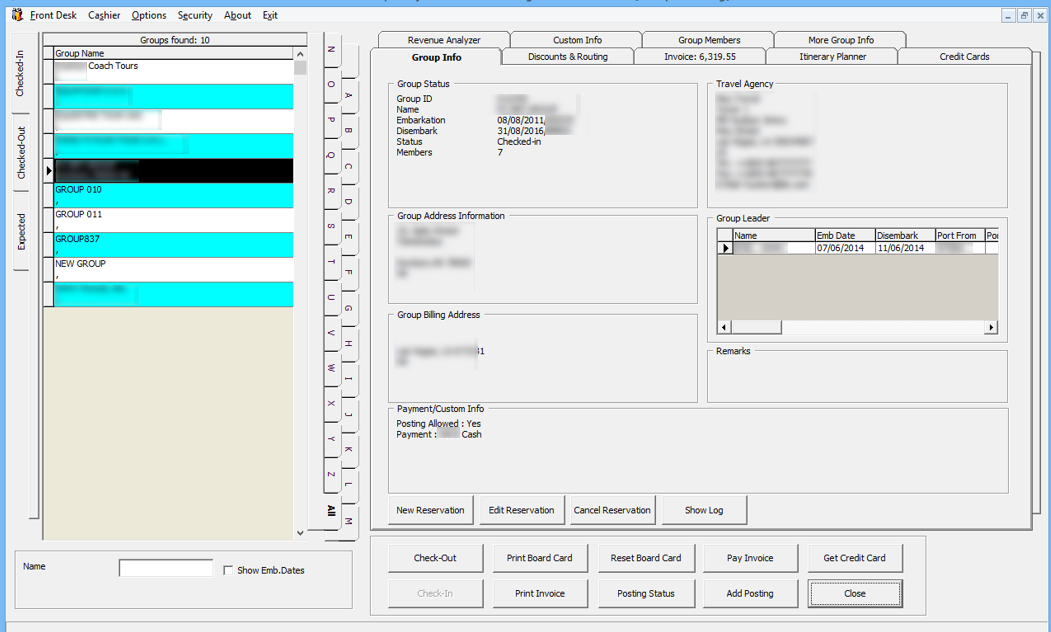The width and height of the screenshot is (1051, 632).
Task: Open the Credit Cards tab
Action: [x=964, y=57]
